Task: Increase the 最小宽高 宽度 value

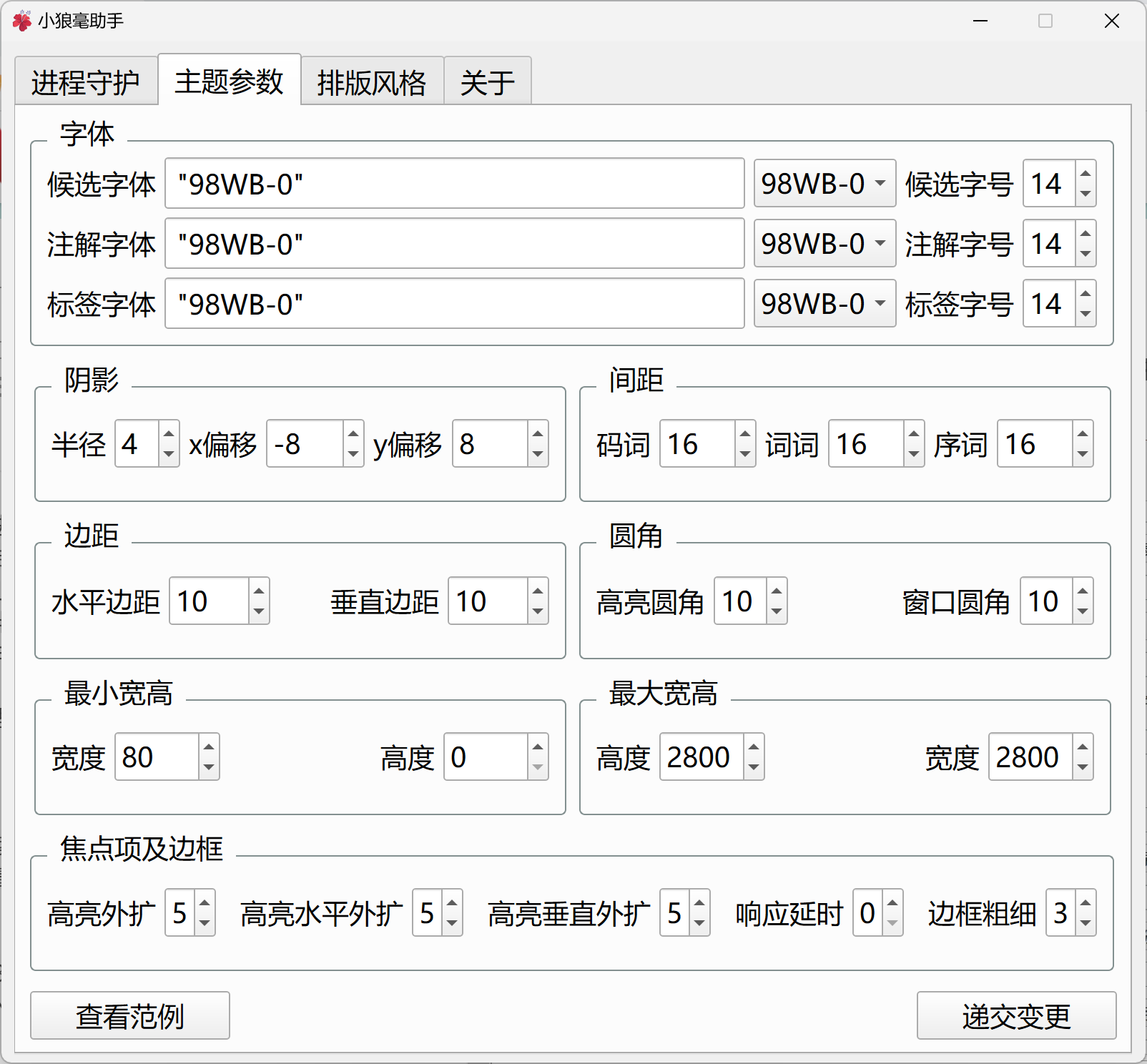Action: point(209,747)
